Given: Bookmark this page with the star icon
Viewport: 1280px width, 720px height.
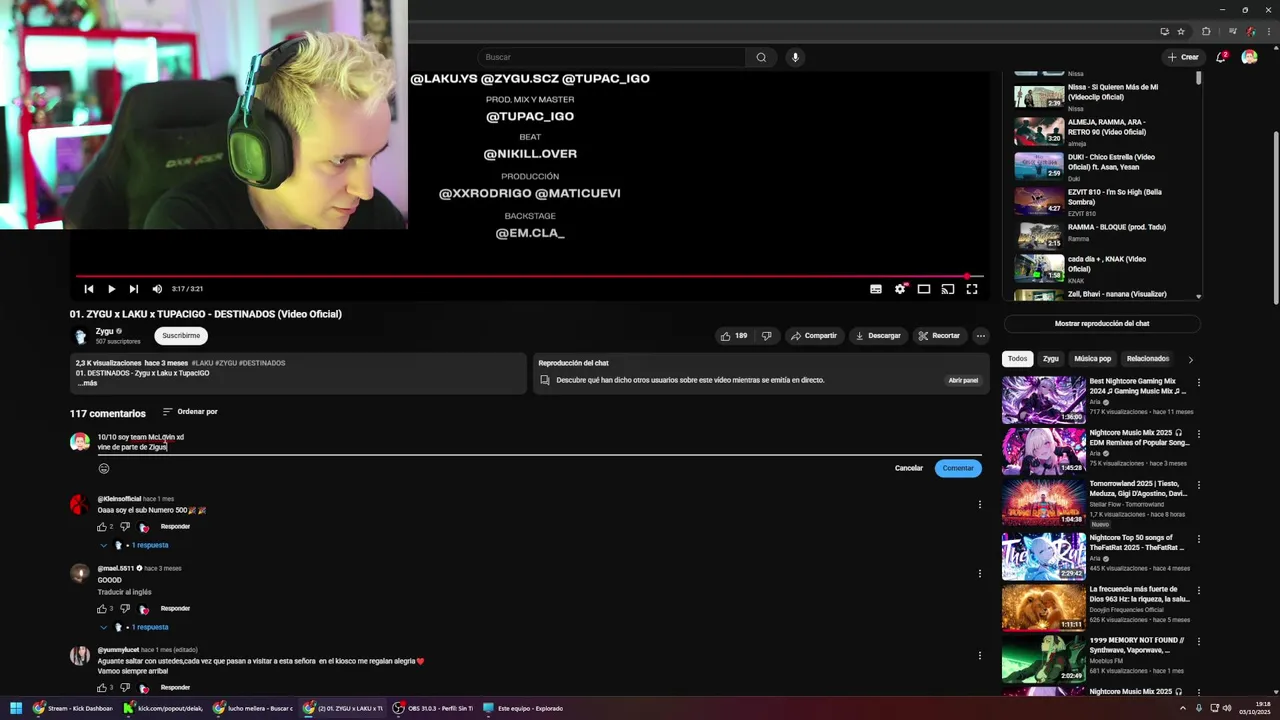Looking at the screenshot, I should 1181,31.
